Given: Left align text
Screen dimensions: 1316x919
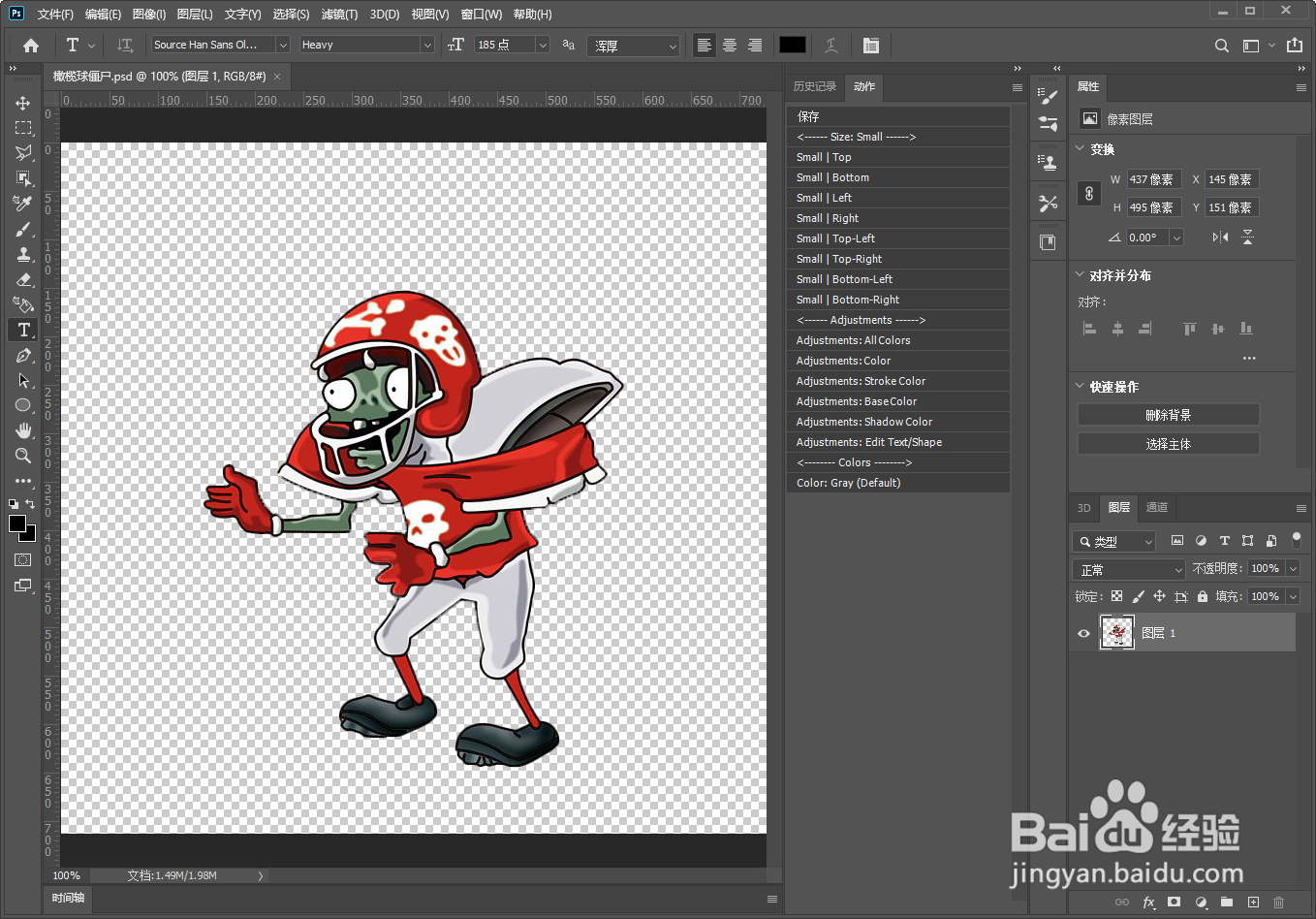Looking at the screenshot, I should 705,46.
